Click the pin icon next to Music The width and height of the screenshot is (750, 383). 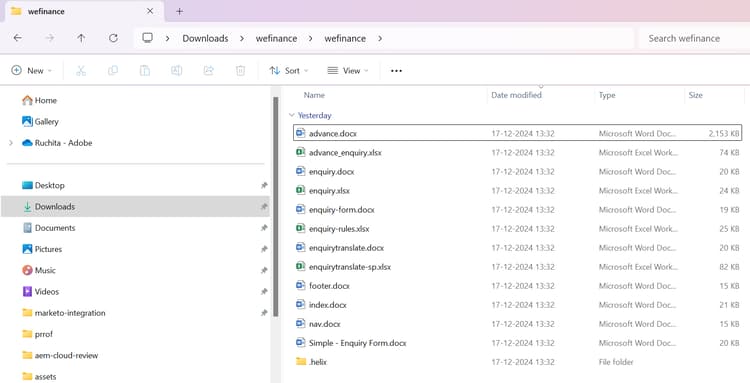point(264,270)
